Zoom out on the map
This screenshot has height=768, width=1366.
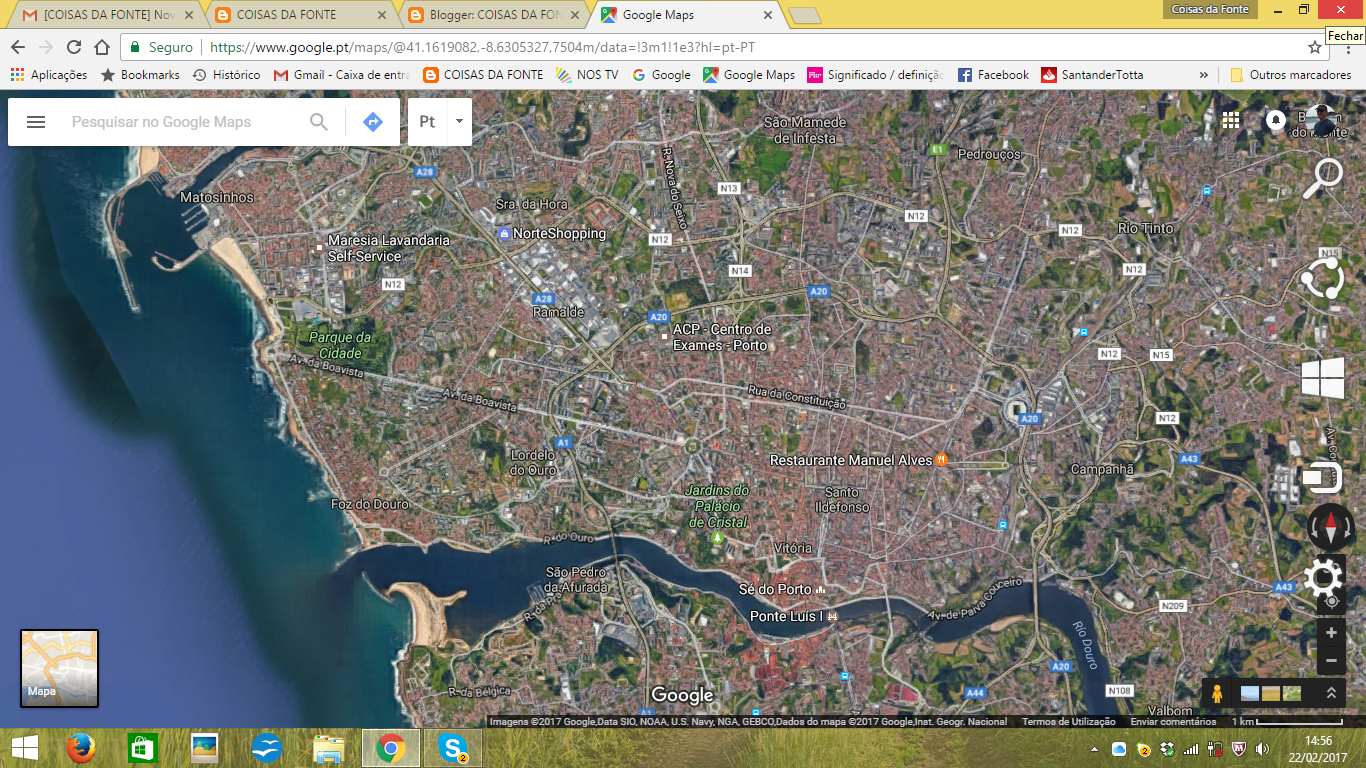pos(1331,661)
